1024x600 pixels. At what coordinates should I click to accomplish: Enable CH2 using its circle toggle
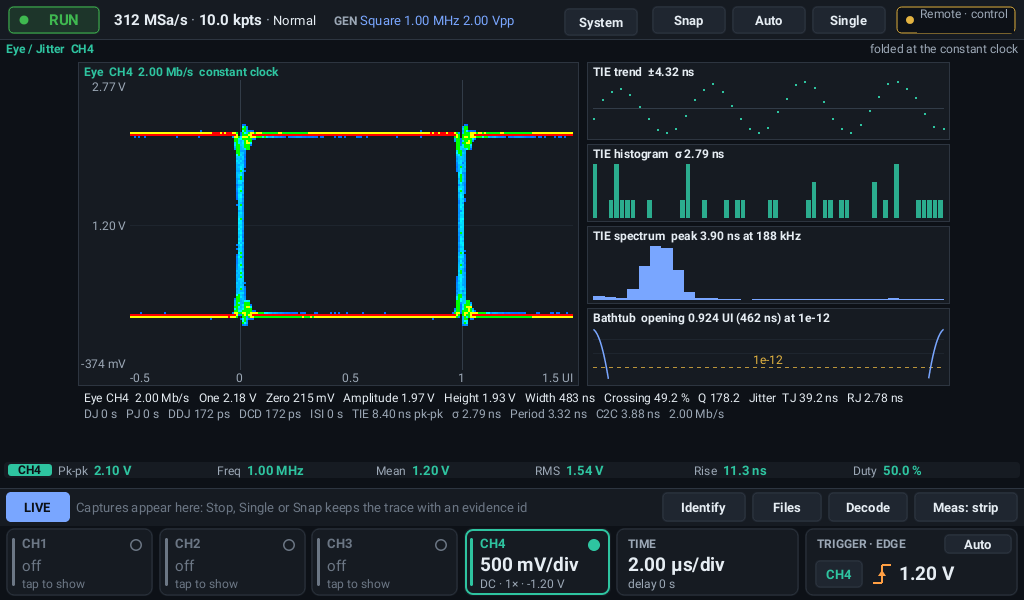pyautogui.click(x=289, y=545)
